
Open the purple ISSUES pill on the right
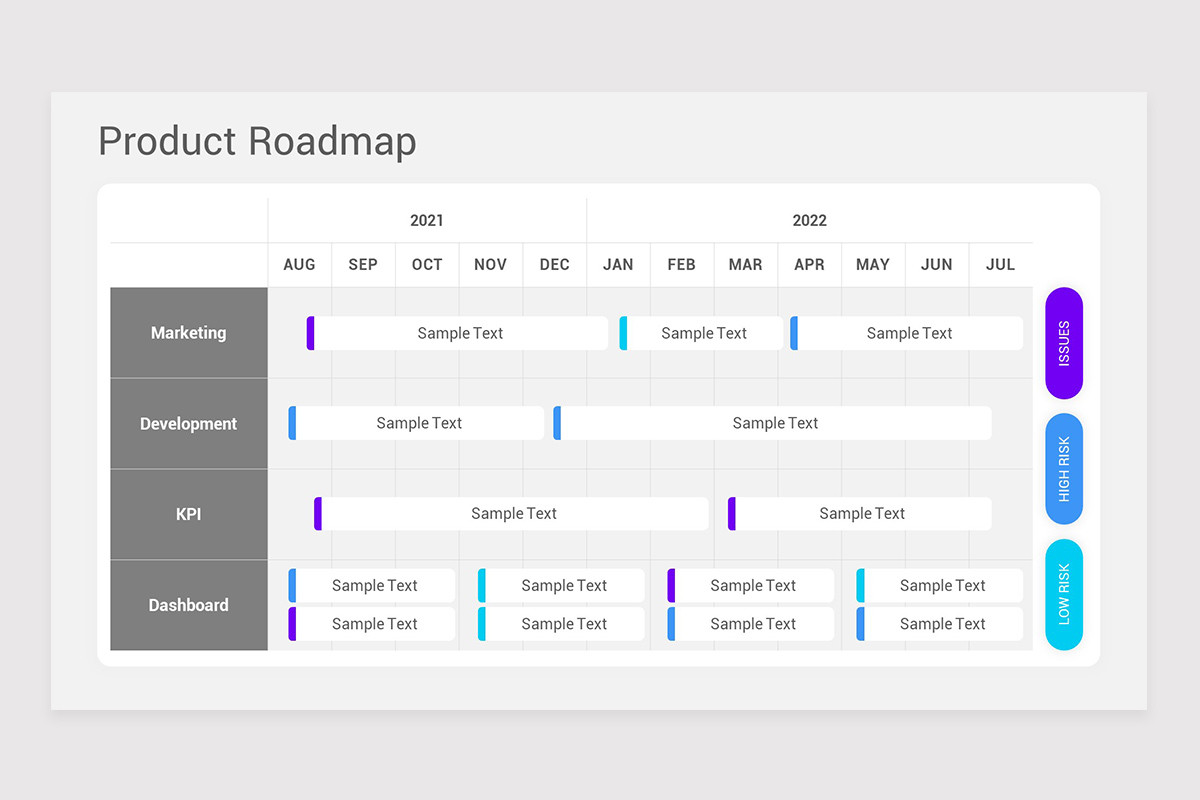(1063, 343)
